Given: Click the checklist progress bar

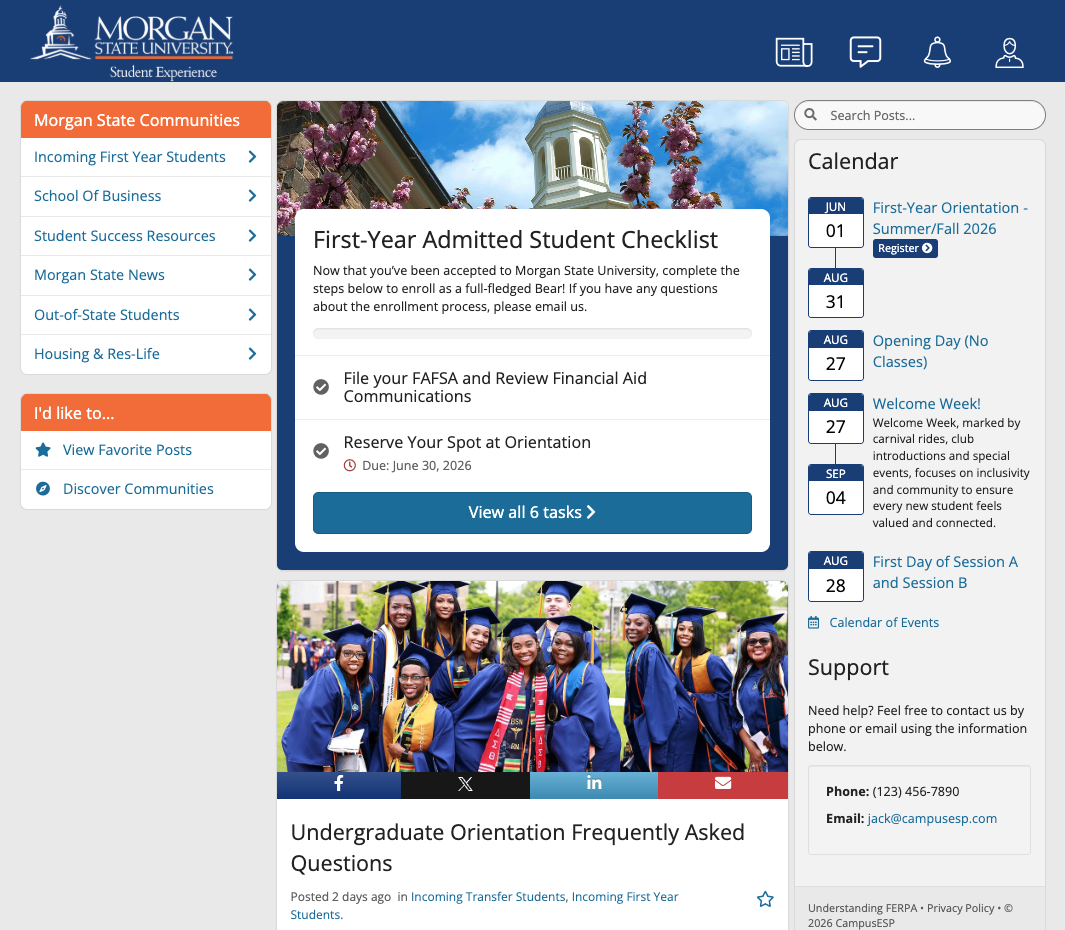Looking at the screenshot, I should (532, 334).
